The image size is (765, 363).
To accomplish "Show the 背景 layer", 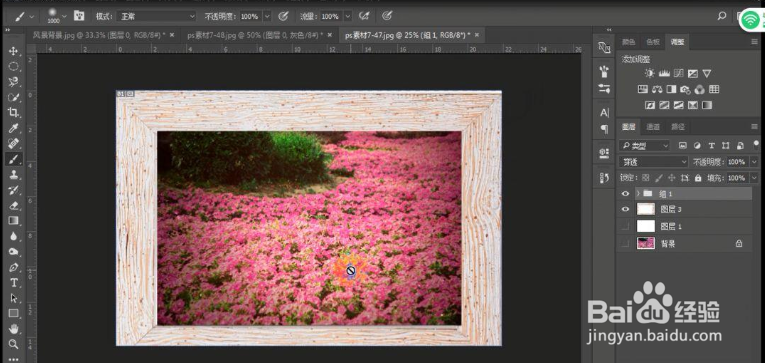I will (625, 243).
